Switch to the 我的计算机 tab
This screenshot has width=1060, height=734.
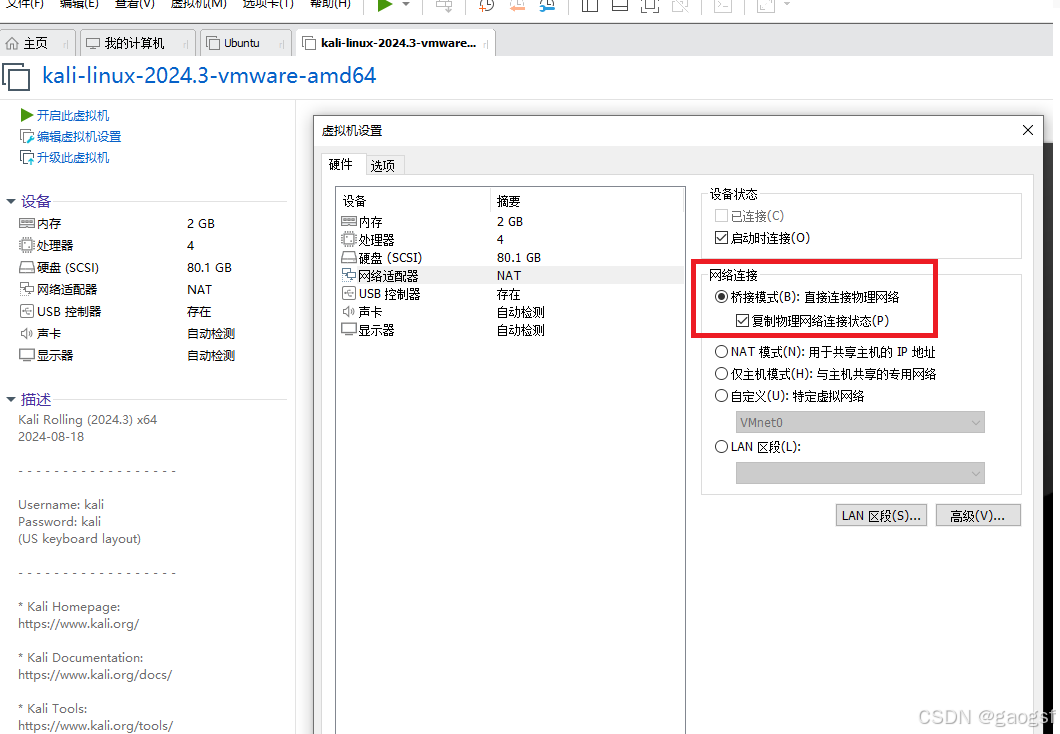pyautogui.click(x=138, y=43)
